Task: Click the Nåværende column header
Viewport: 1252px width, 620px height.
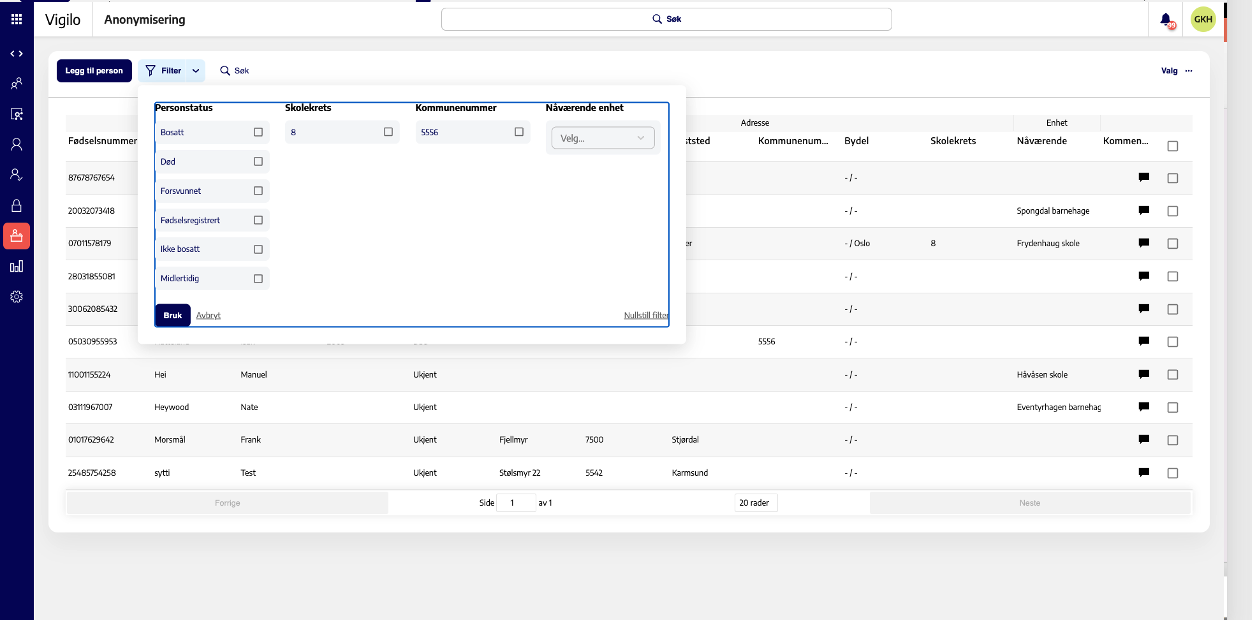Action: pos(1041,141)
